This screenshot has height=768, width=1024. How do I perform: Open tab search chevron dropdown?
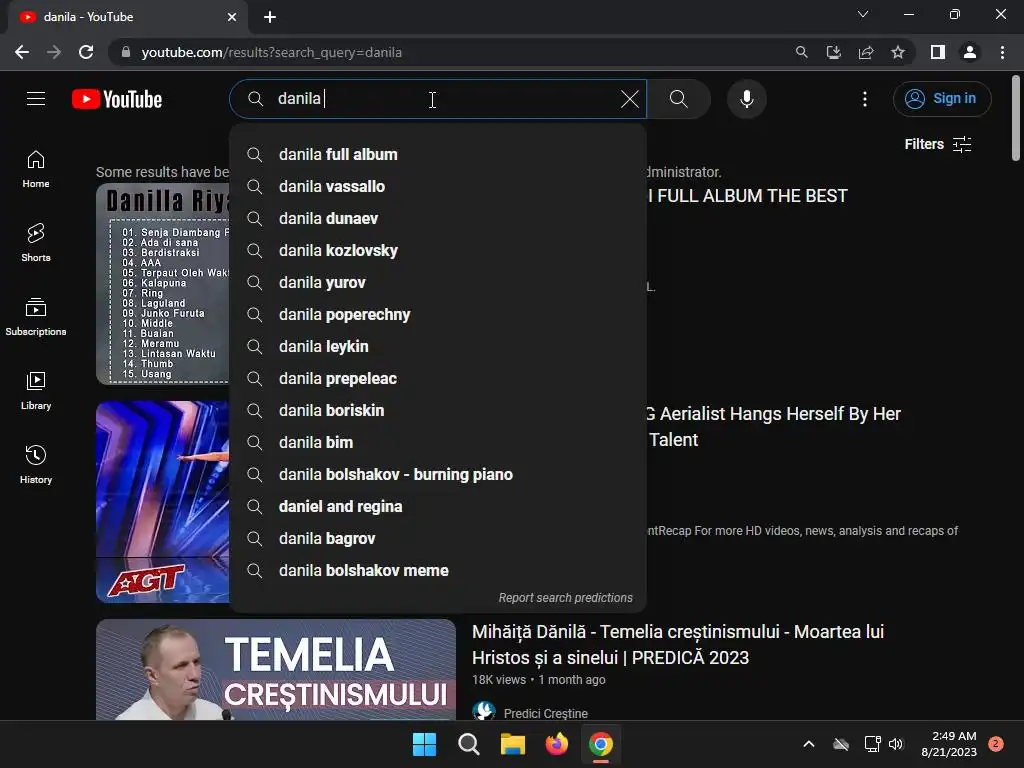pos(863,14)
